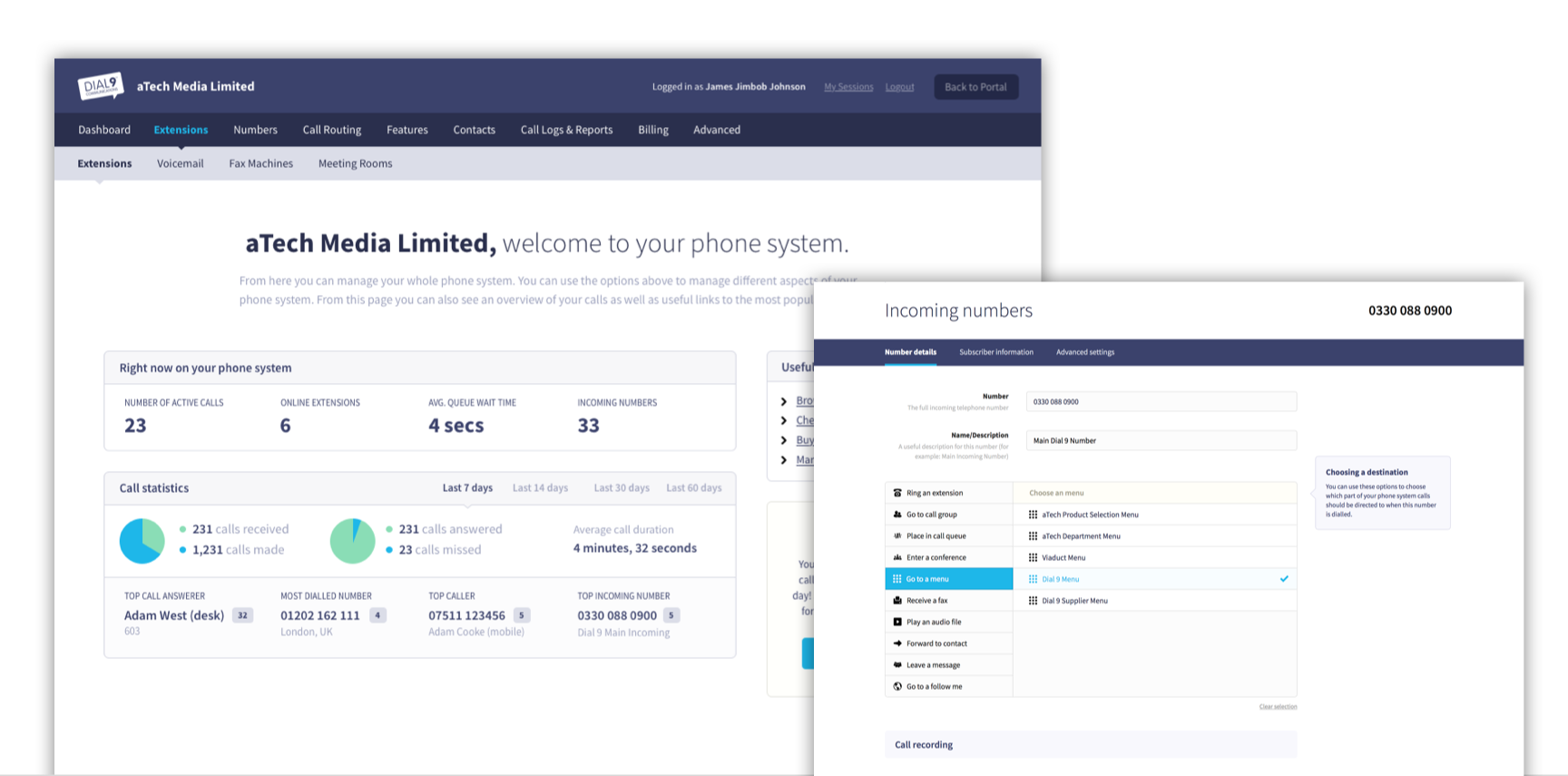Select the Leave a message icon

[x=897, y=665]
